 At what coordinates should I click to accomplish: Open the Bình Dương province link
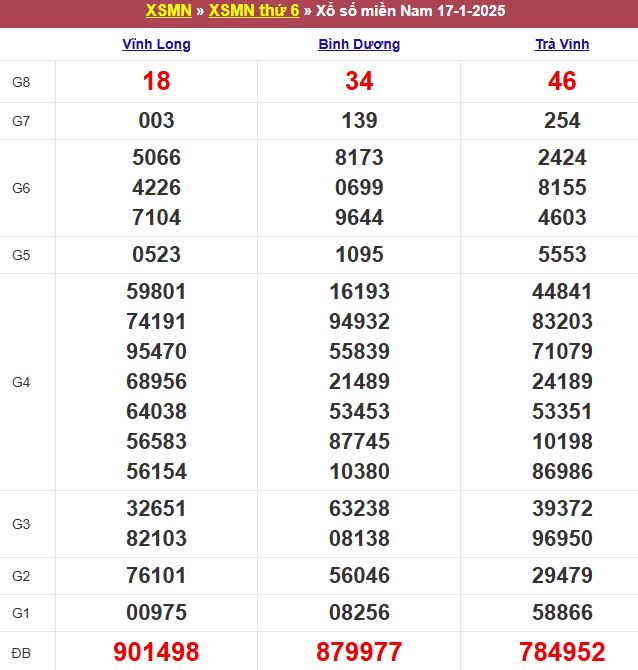point(359,44)
